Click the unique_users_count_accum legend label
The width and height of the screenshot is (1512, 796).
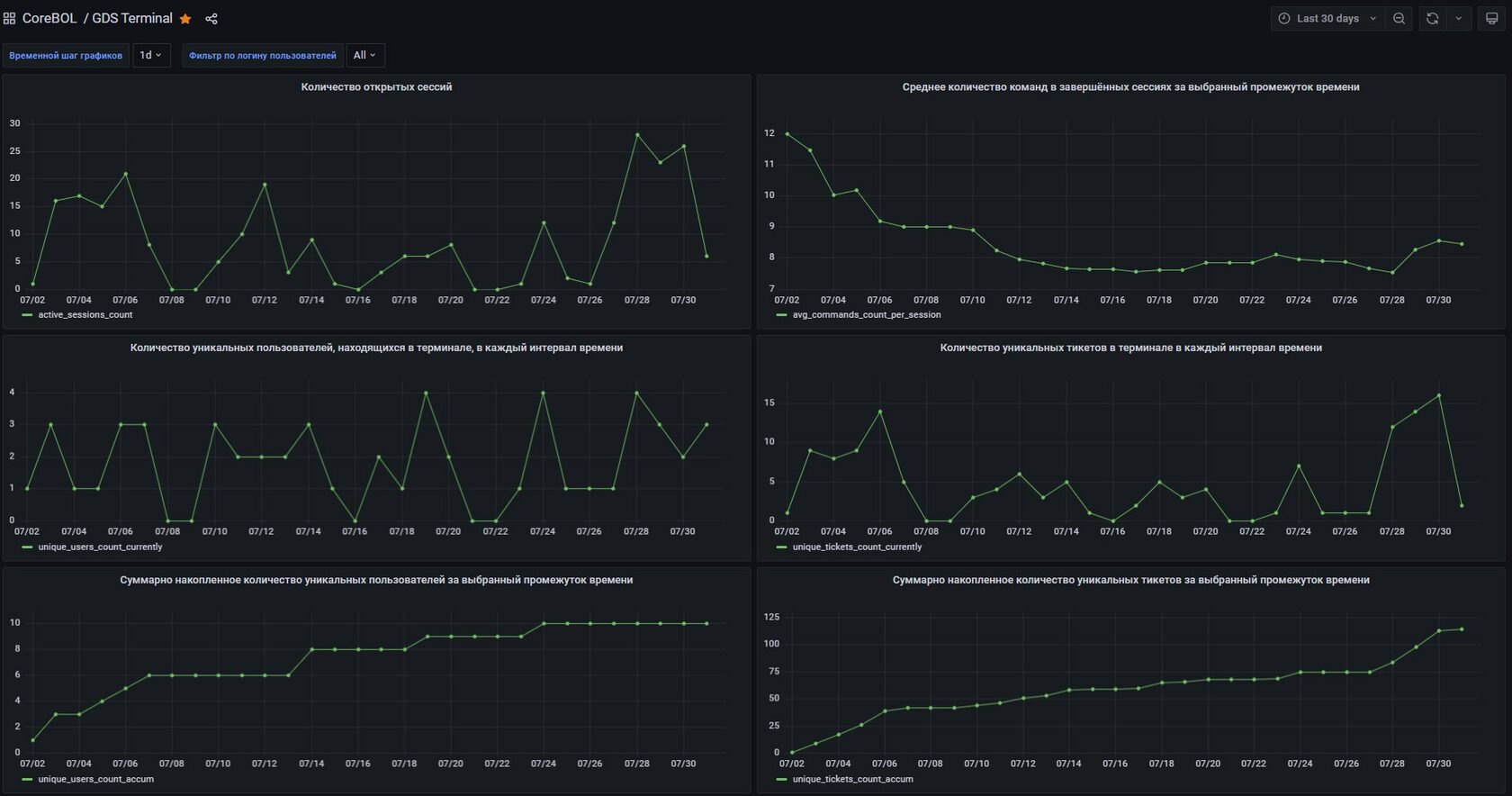(95, 780)
